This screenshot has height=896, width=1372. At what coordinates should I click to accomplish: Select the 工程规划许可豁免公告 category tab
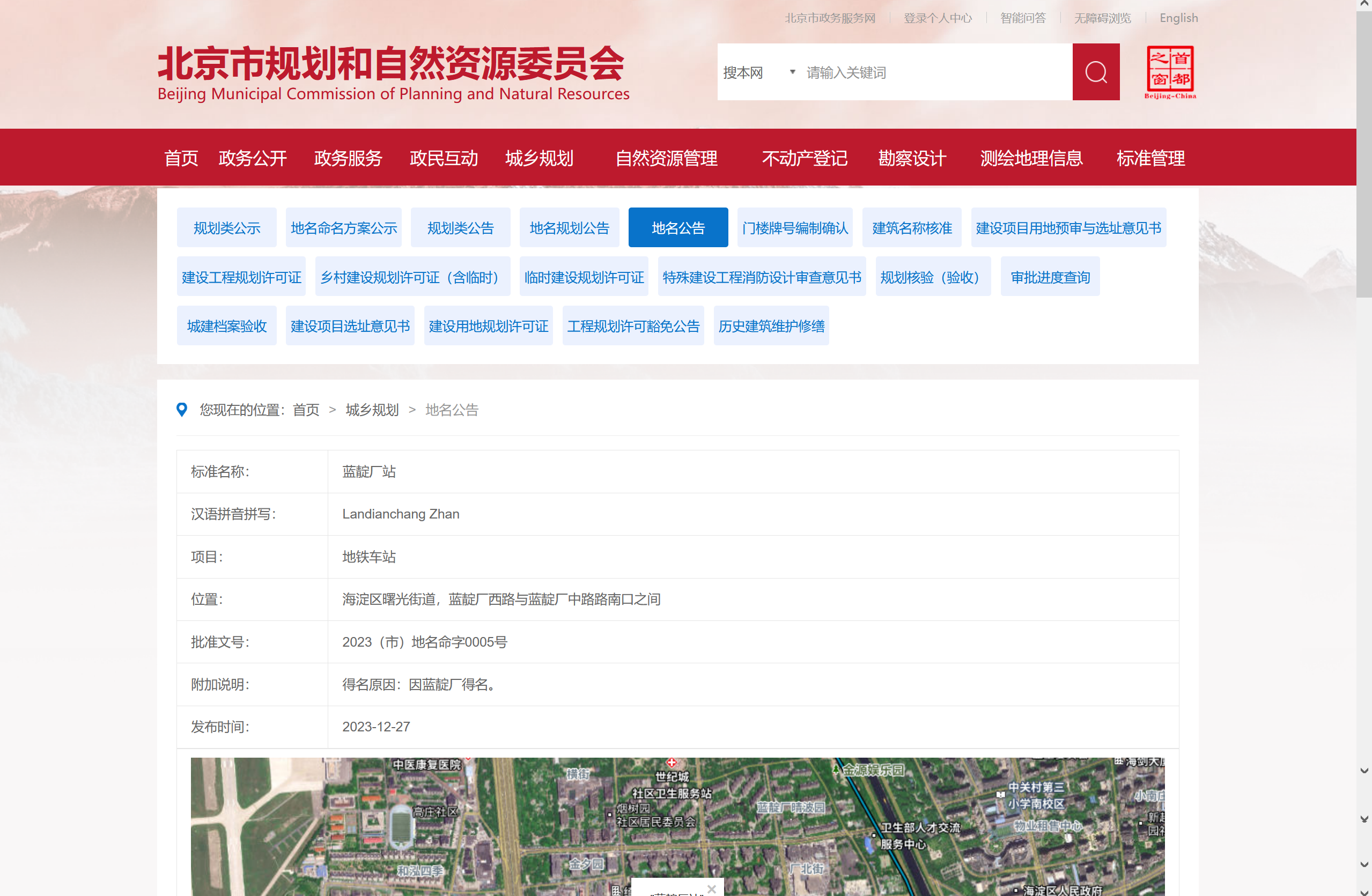[x=633, y=325]
